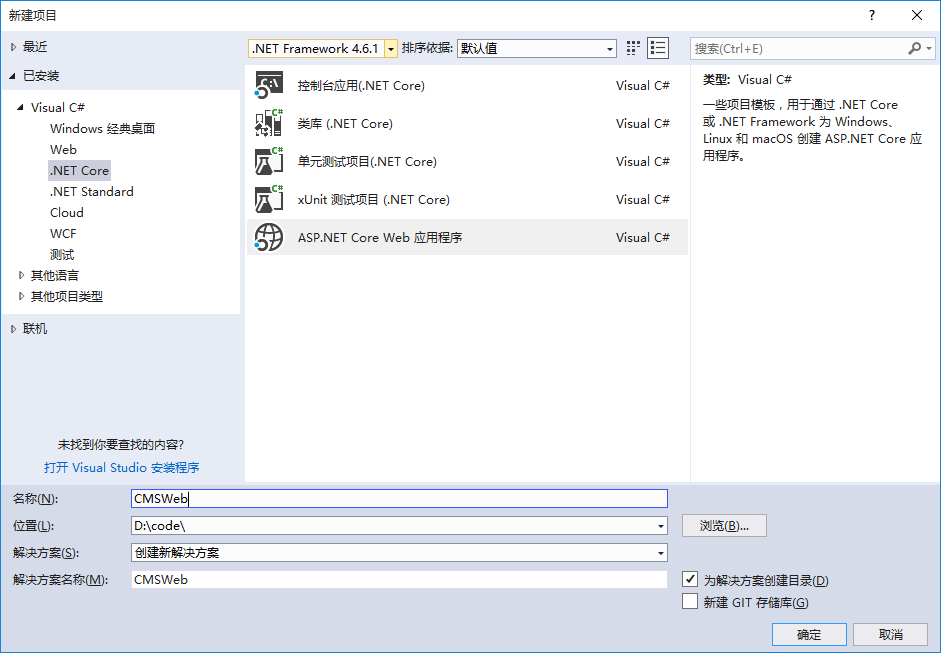The image size is (941, 653).
Task: Click the 解决方案名称 input field
Action: point(399,580)
